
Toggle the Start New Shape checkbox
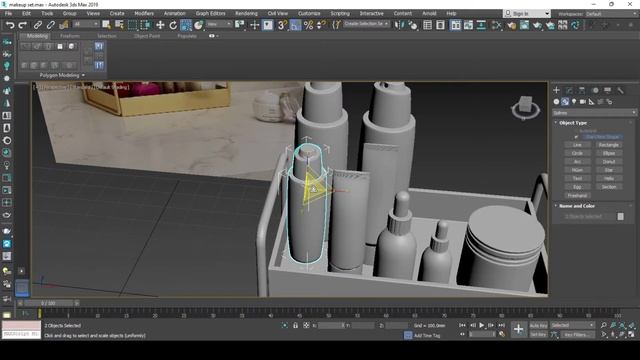[576, 137]
